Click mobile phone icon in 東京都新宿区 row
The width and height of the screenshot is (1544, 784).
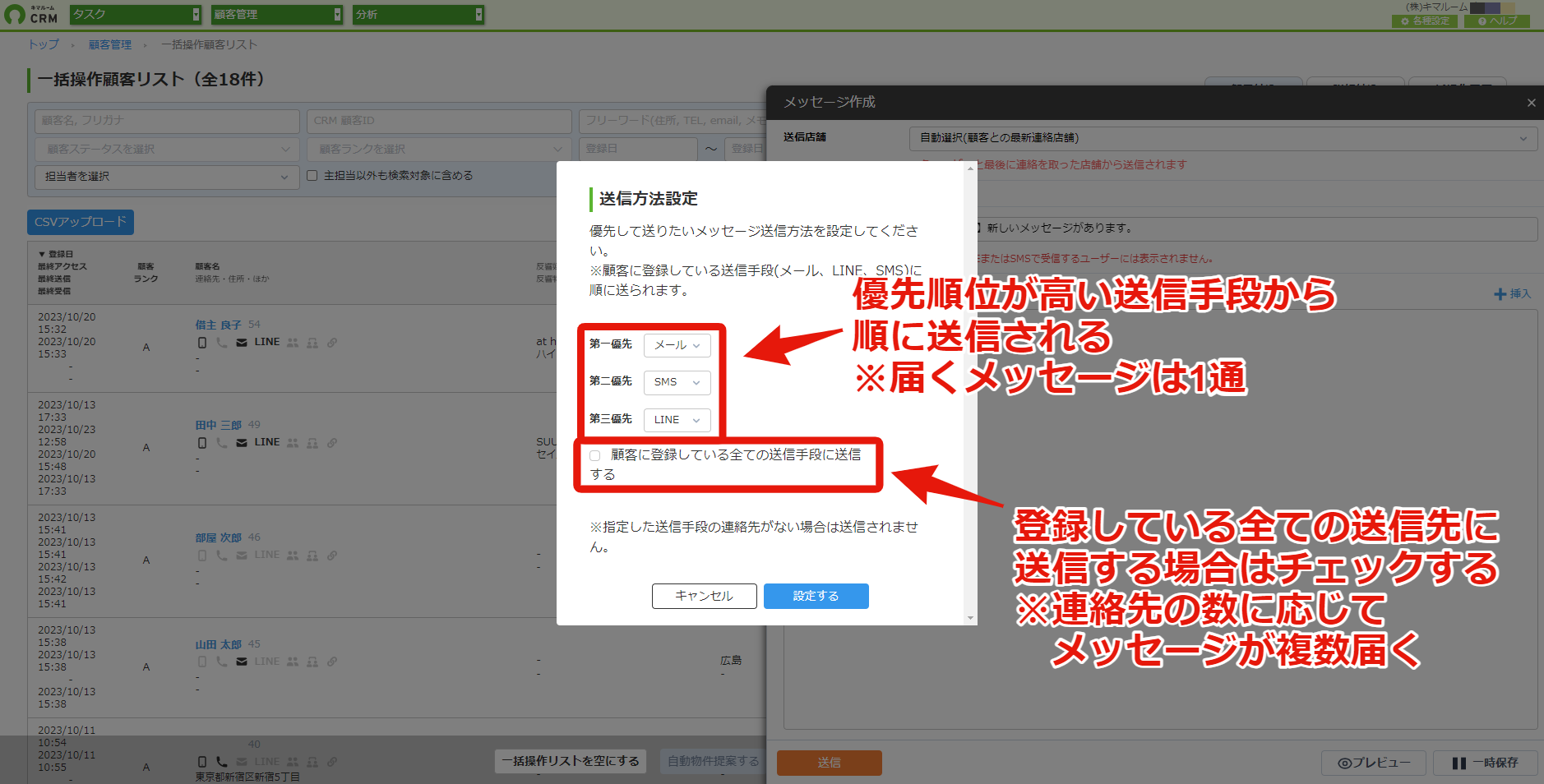click(202, 762)
